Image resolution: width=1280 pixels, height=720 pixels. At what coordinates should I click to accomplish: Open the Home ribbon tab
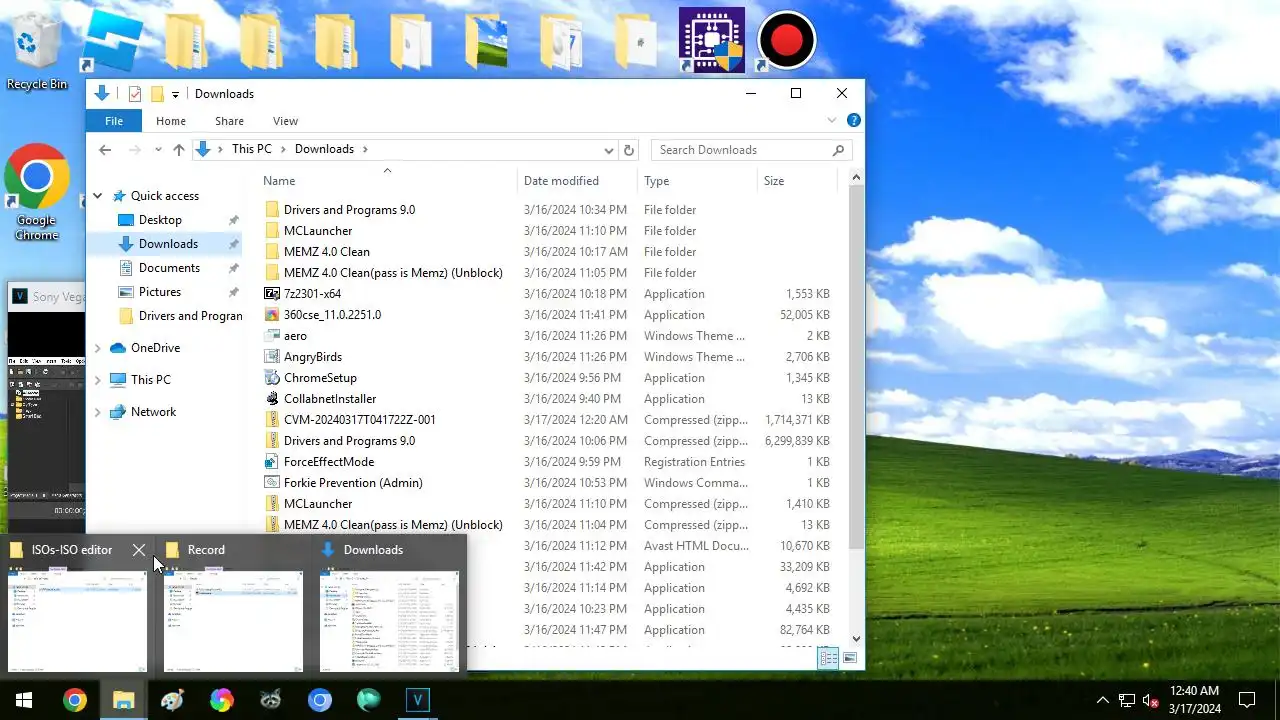[x=171, y=121]
